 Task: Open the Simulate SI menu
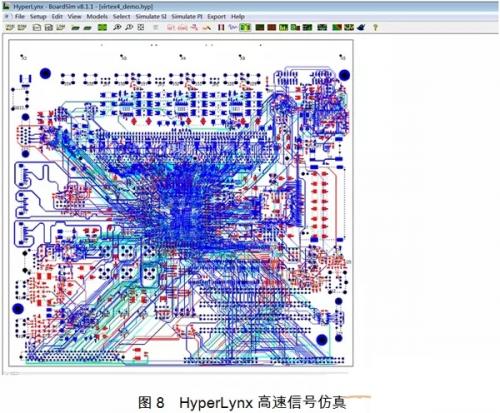pyautogui.click(x=151, y=16)
